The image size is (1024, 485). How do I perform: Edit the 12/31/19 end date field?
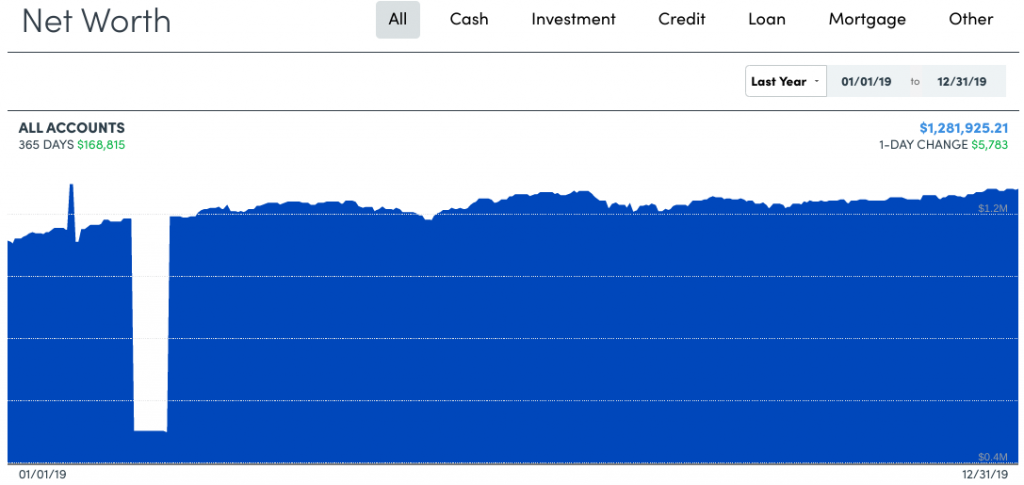pos(962,82)
